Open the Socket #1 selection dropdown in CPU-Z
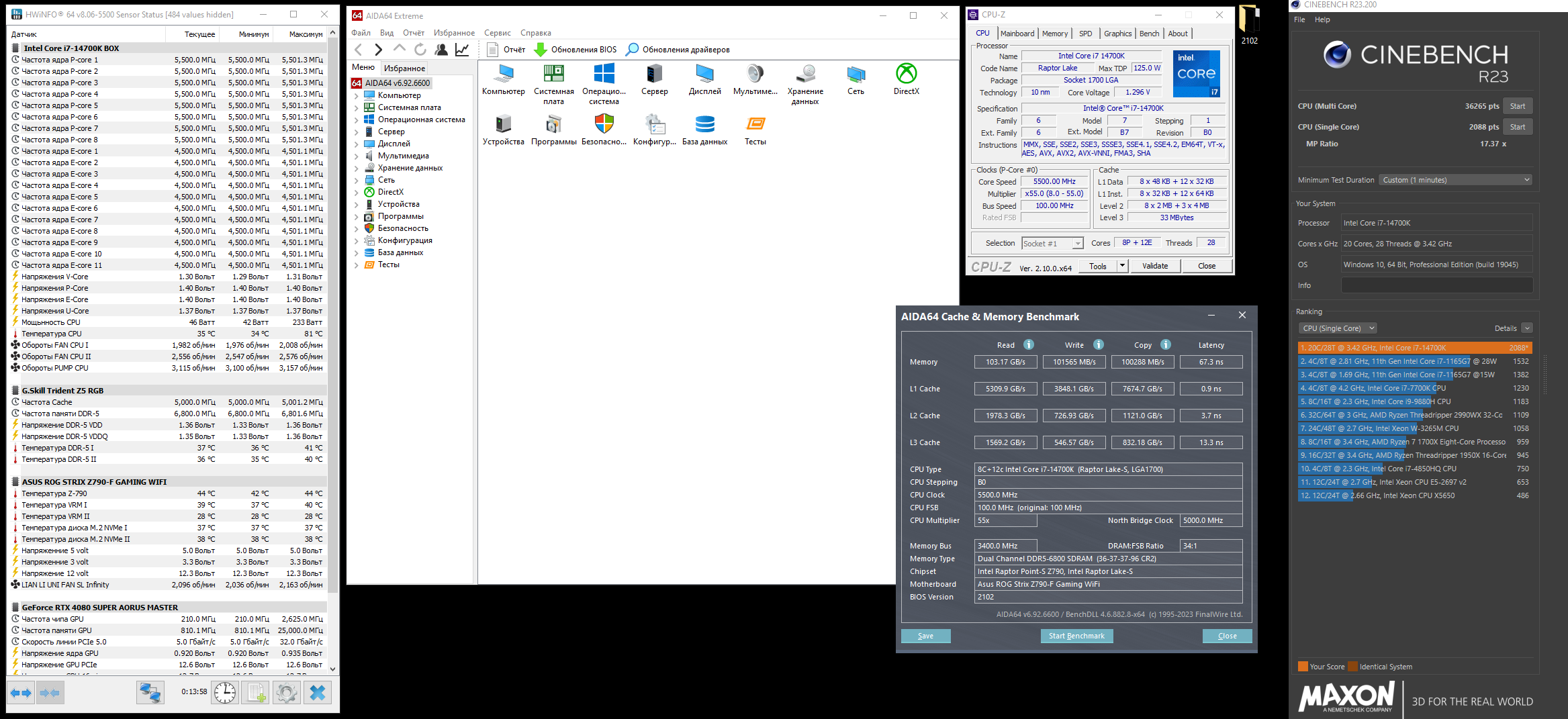1568x719 pixels. pos(1052,244)
